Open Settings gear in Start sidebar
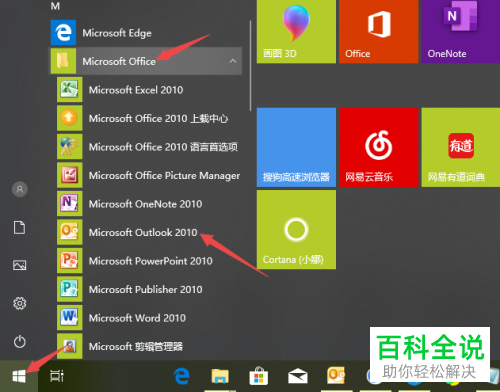 tap(19, 303)
